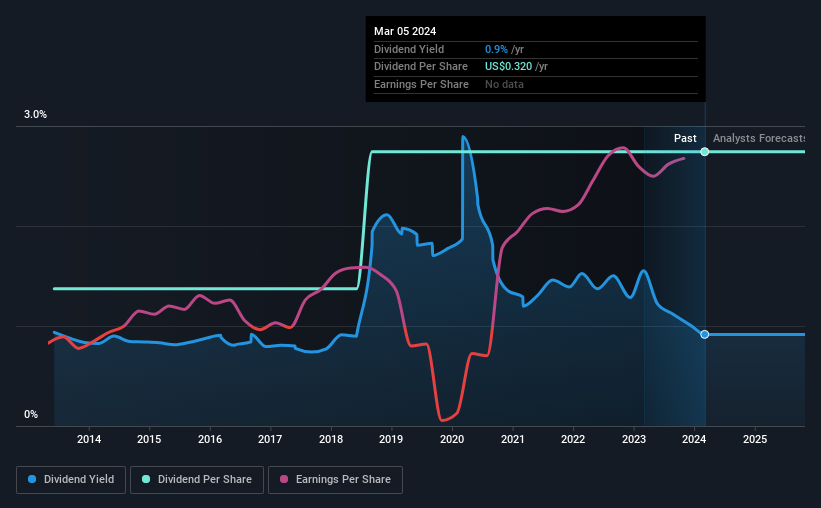Click the 0% y-axis label

coord(31,414)
